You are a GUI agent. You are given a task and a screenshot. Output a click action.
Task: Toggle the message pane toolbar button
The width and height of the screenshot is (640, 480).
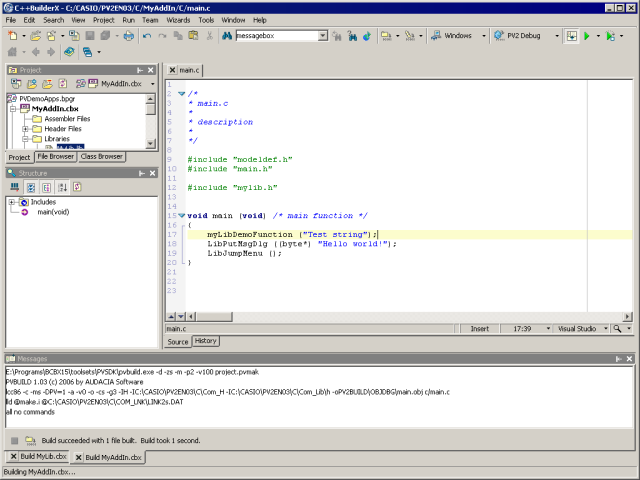[x=571, y=36]
